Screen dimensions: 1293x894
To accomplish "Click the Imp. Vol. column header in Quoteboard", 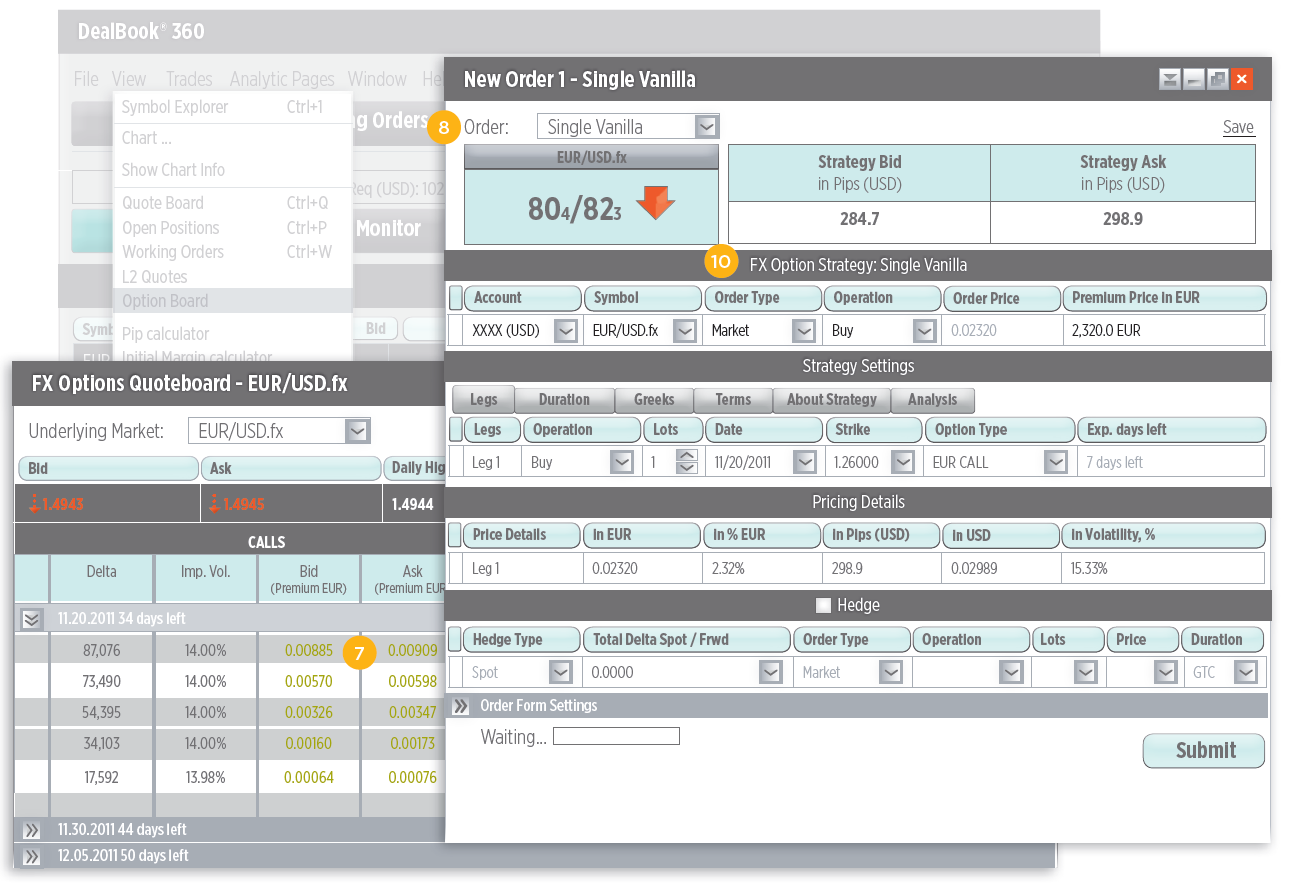I will click(x=206, y=579).
